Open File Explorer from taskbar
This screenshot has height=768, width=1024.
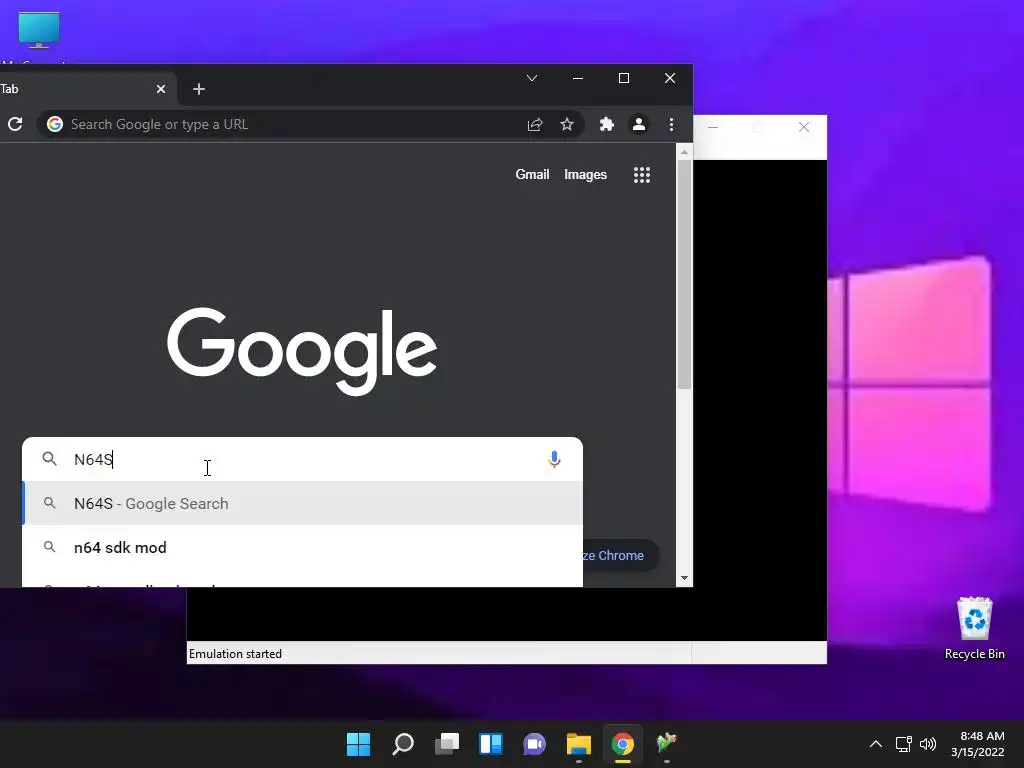pos(579,744)
